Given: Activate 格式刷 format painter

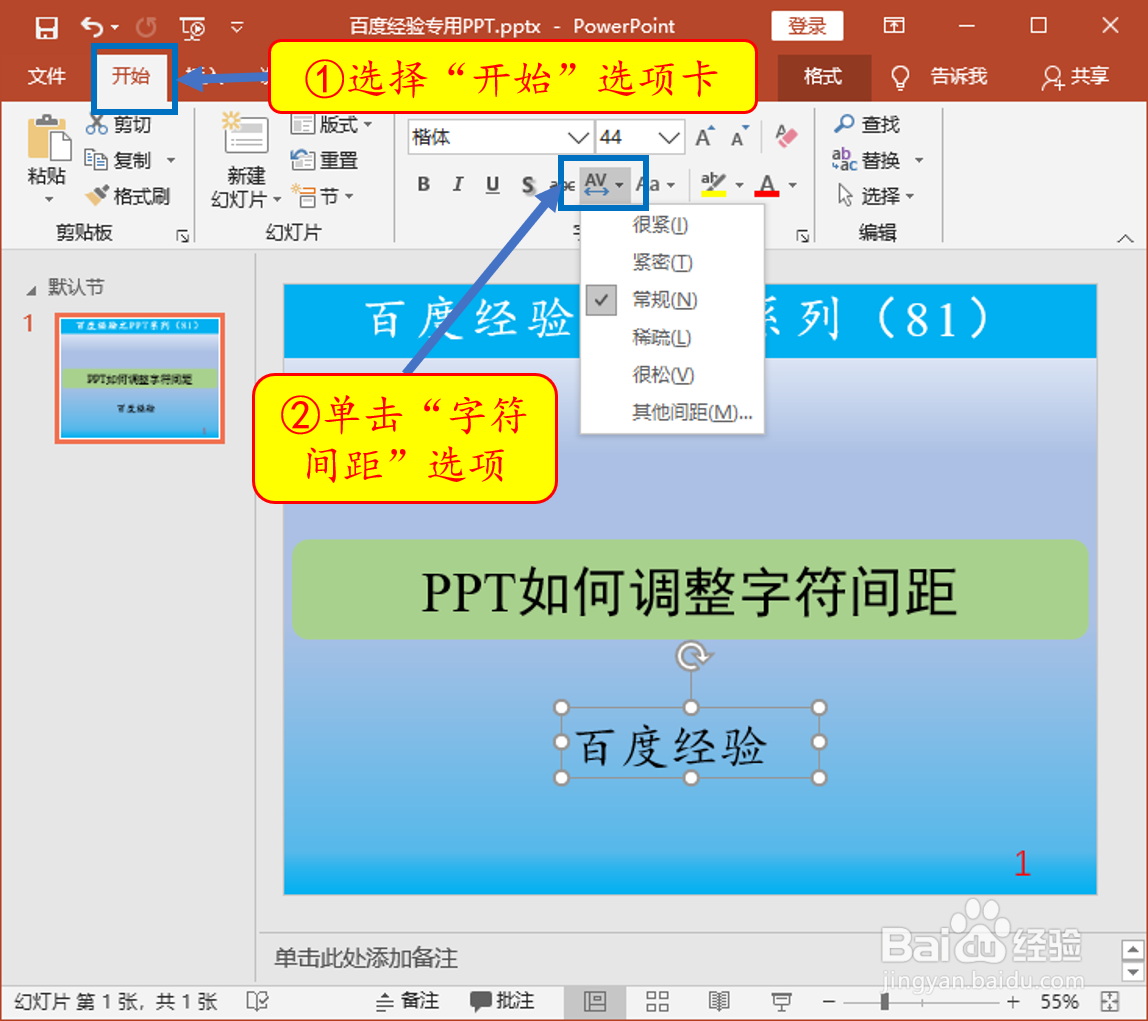Looking at the screenshot, I should [x=127, y=195].
